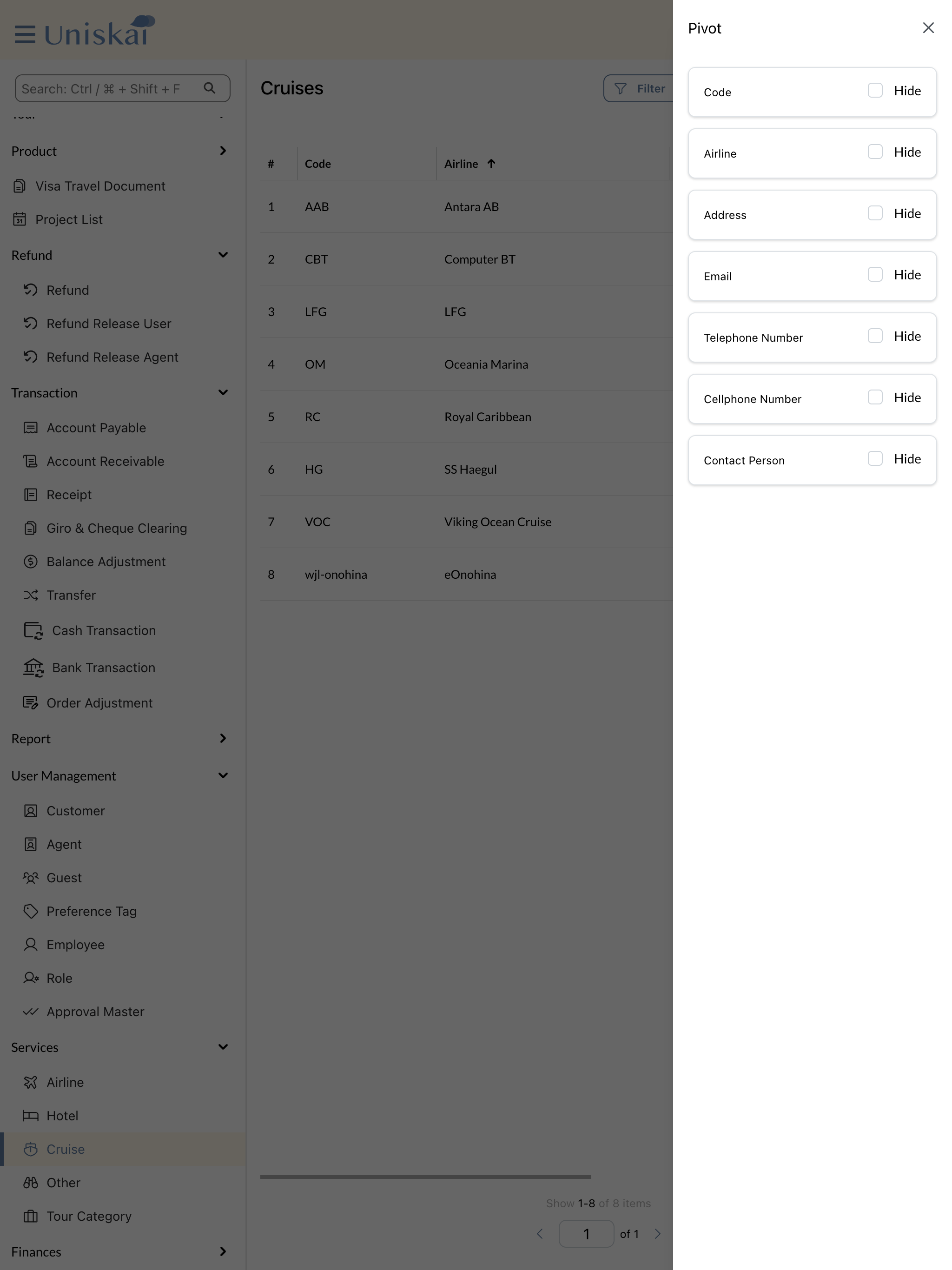Click the Filter button
Image resolution: width=952 pixels, height=1270 pixels.
coord(640,88)
